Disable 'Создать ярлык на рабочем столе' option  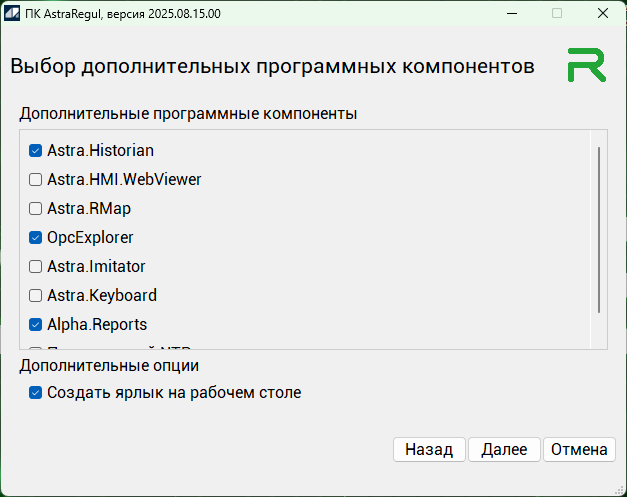tap(36, 393)
